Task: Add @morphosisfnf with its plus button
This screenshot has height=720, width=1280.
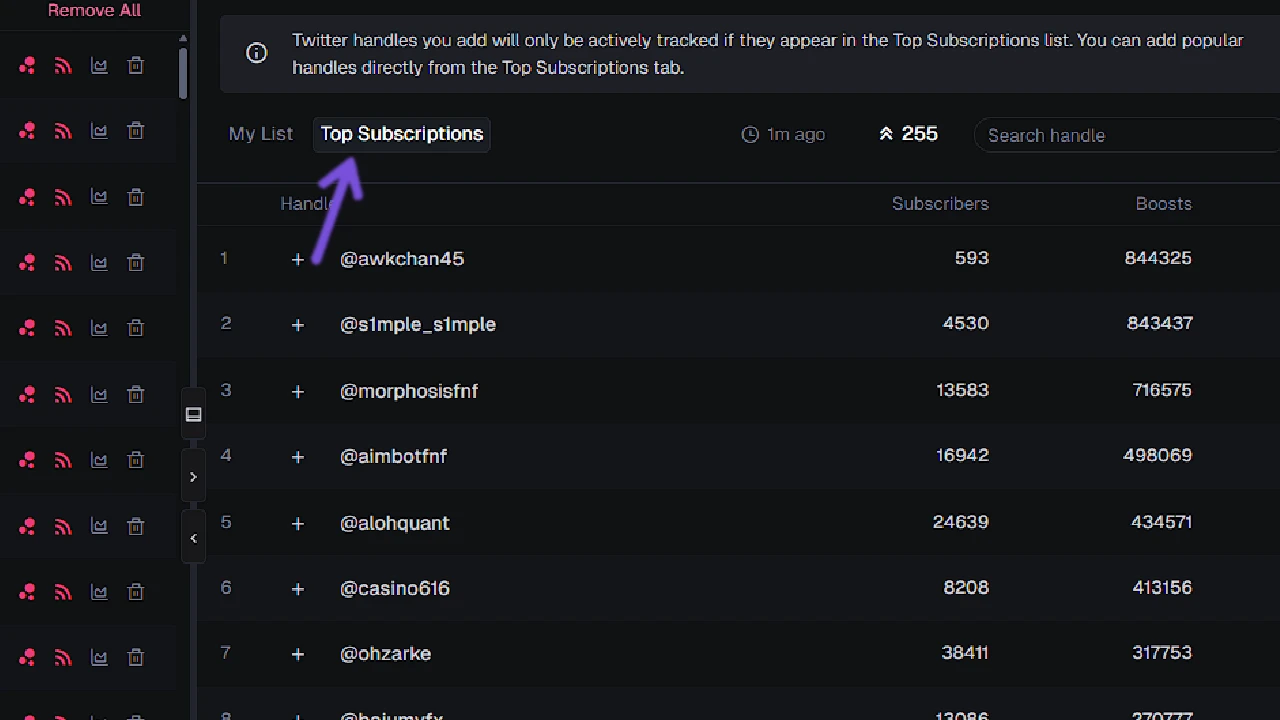Action: [x=297, y=391]
